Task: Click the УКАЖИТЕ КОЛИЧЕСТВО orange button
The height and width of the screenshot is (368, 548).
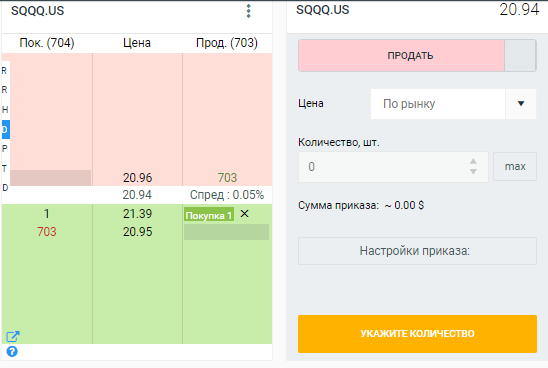Action: 417,334
